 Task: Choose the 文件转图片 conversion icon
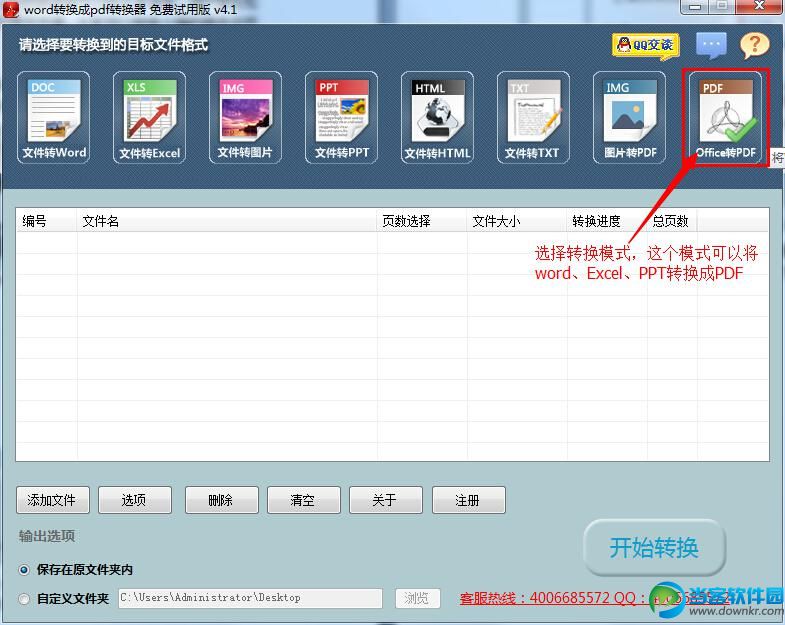pyautogui.click(x=245, y=118)
